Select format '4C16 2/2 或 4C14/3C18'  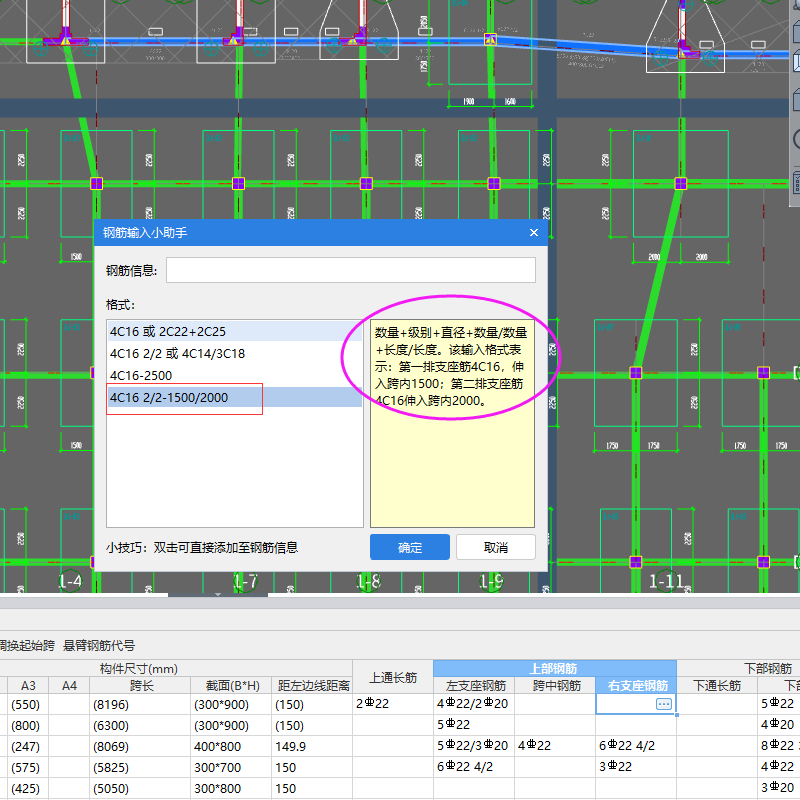[x=234, y=354]
